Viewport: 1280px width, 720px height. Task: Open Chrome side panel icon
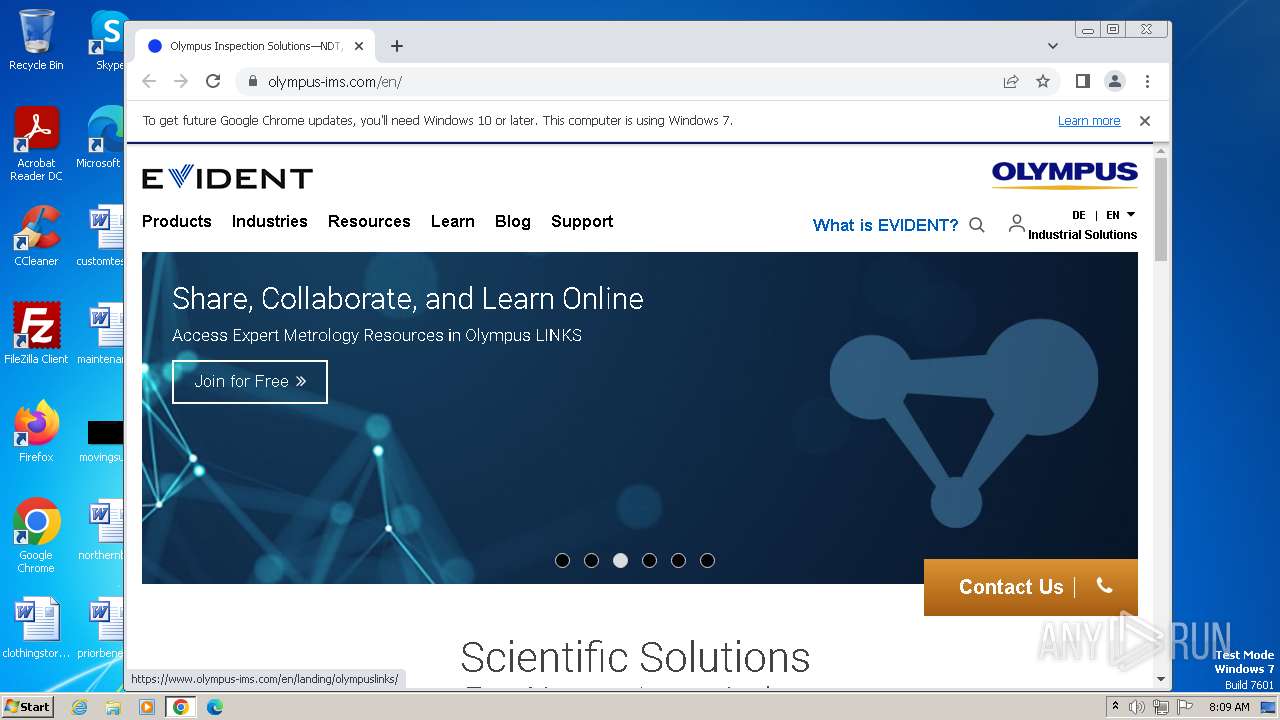tap(1083, 81)
